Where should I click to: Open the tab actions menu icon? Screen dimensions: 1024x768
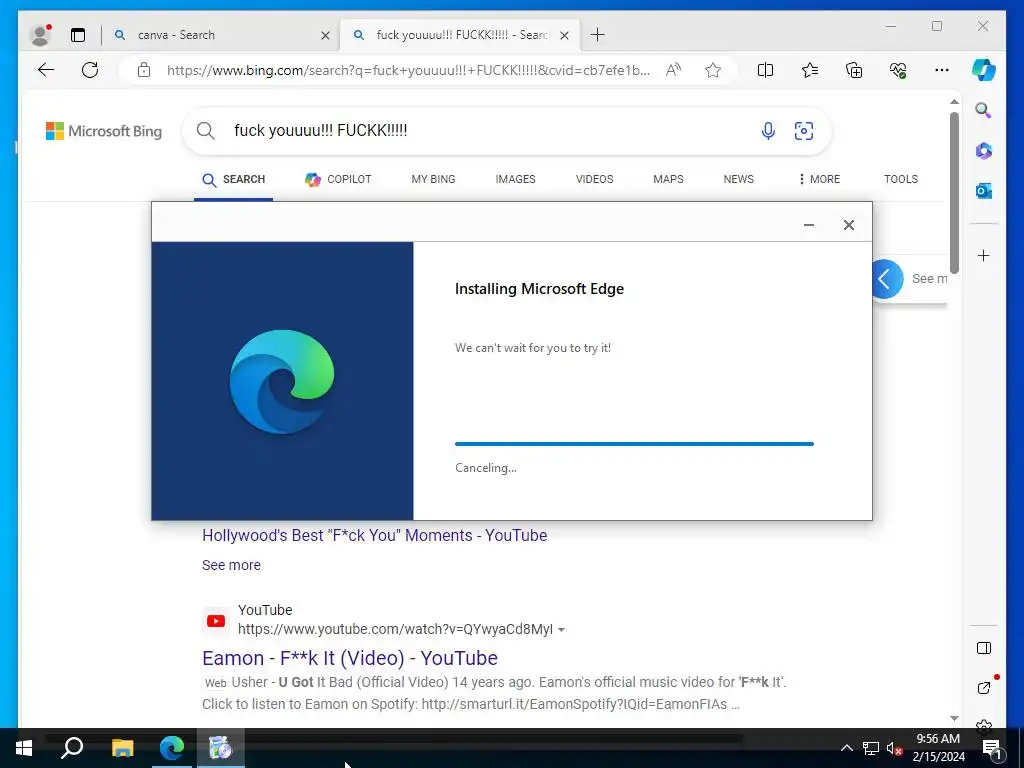tap(78, 35)
